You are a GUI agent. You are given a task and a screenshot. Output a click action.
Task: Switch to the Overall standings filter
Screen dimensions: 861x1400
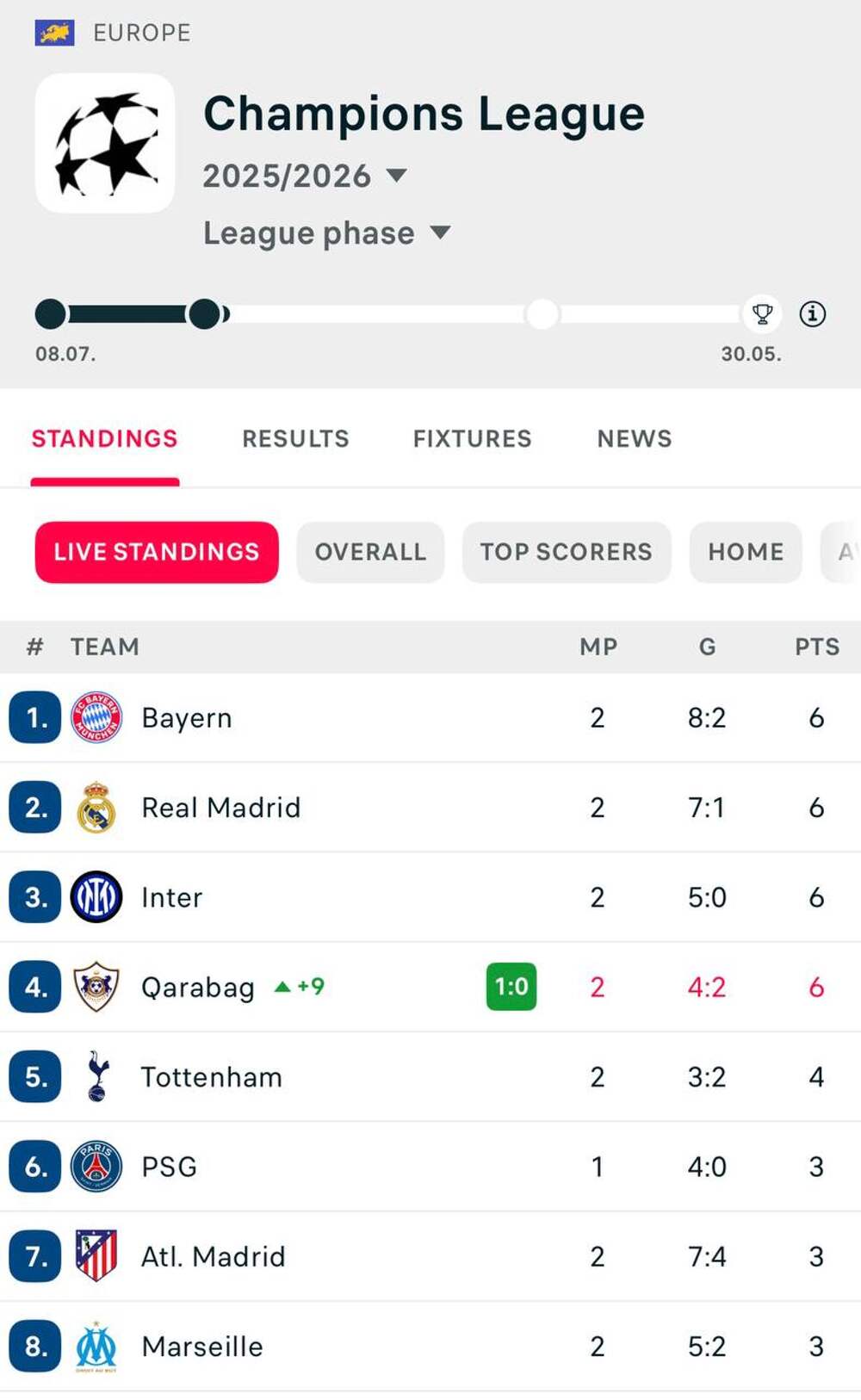point(370,552)
